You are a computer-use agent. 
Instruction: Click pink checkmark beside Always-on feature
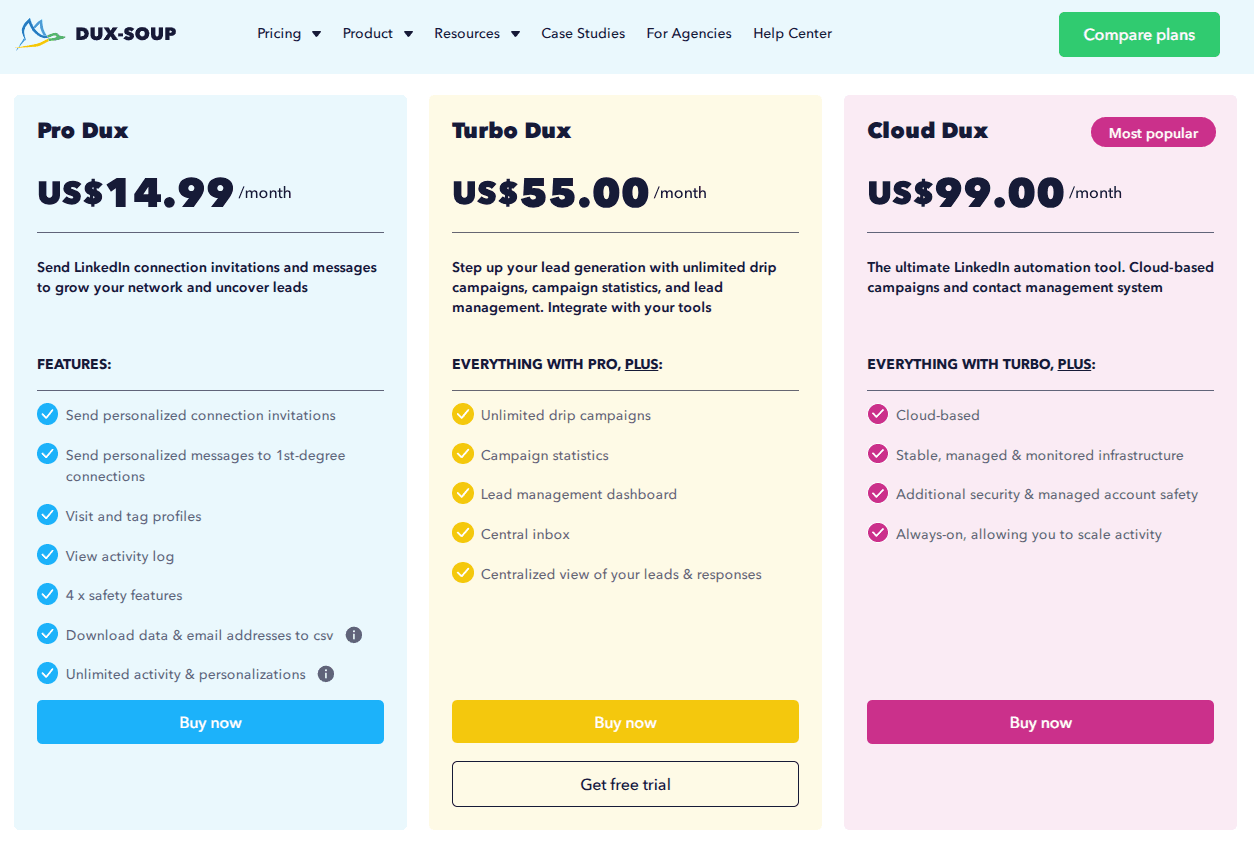click(878, 533)
